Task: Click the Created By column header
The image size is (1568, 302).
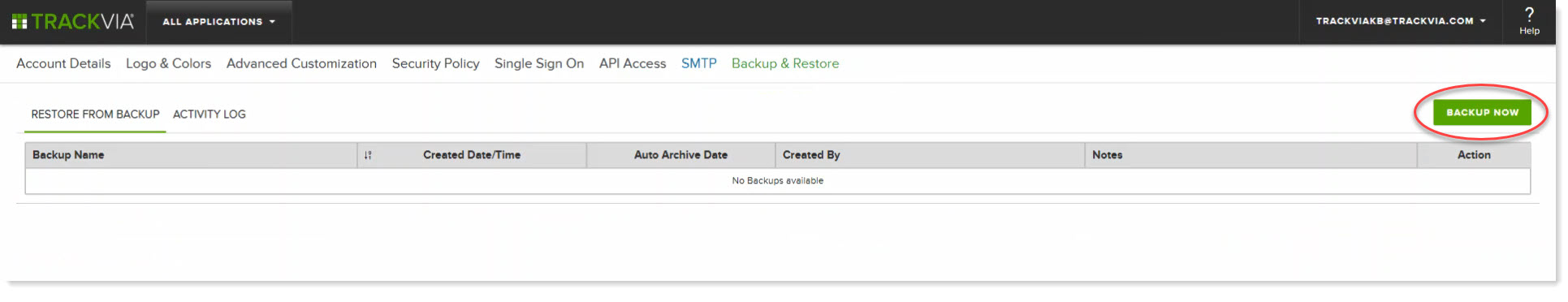Action: [930, 155]
